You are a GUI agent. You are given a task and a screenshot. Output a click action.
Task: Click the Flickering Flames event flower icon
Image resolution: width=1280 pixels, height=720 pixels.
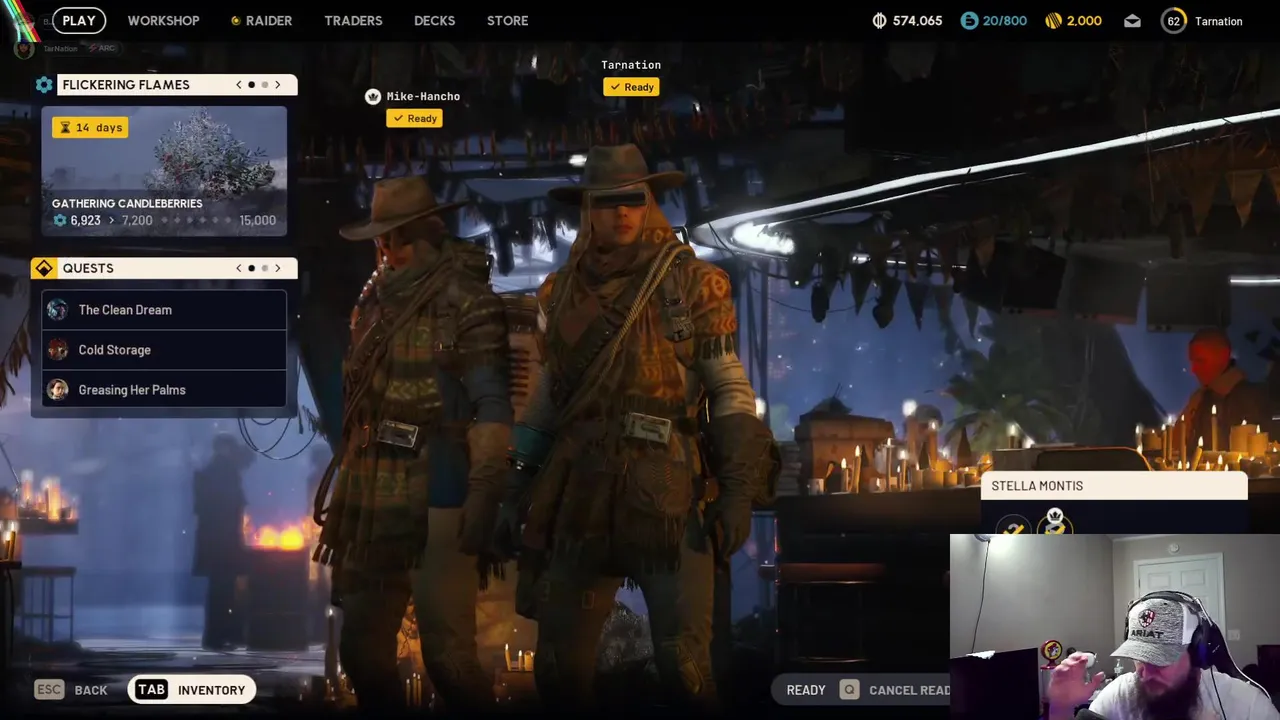point(44,85)
